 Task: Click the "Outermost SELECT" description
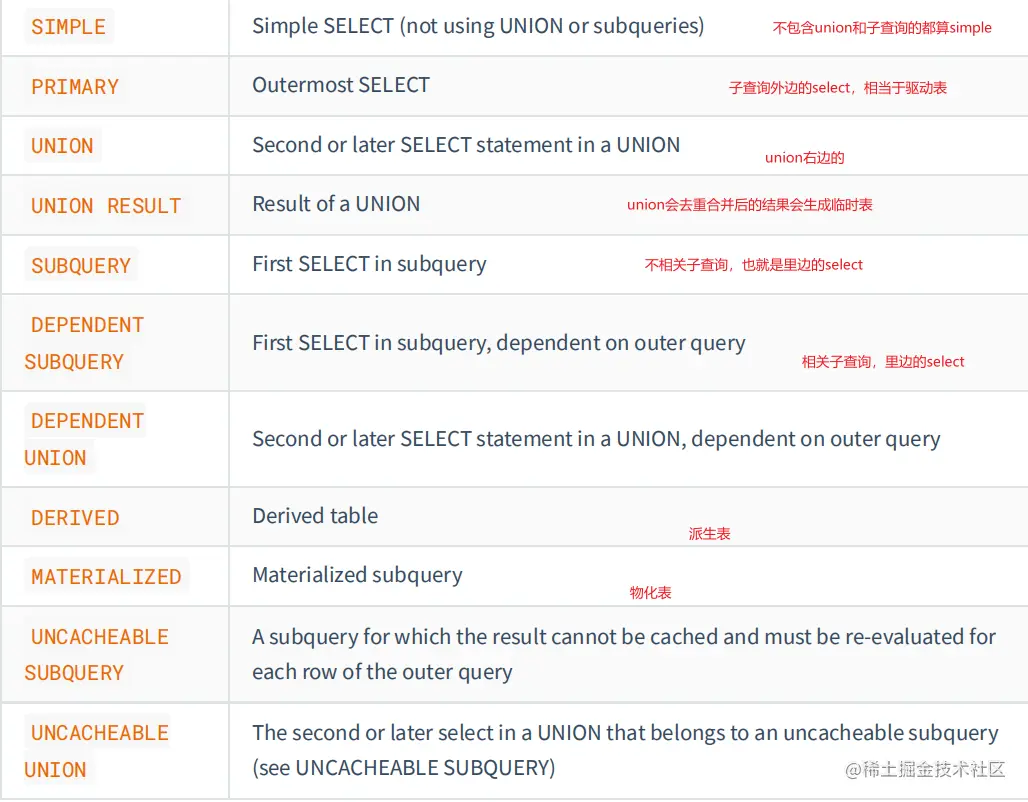[x=341, y=85]
